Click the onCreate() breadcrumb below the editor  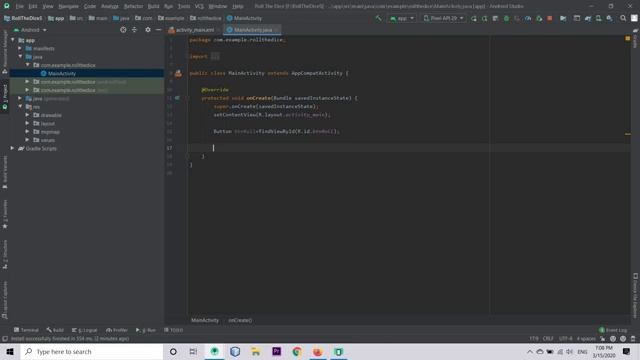coord(240,320)
